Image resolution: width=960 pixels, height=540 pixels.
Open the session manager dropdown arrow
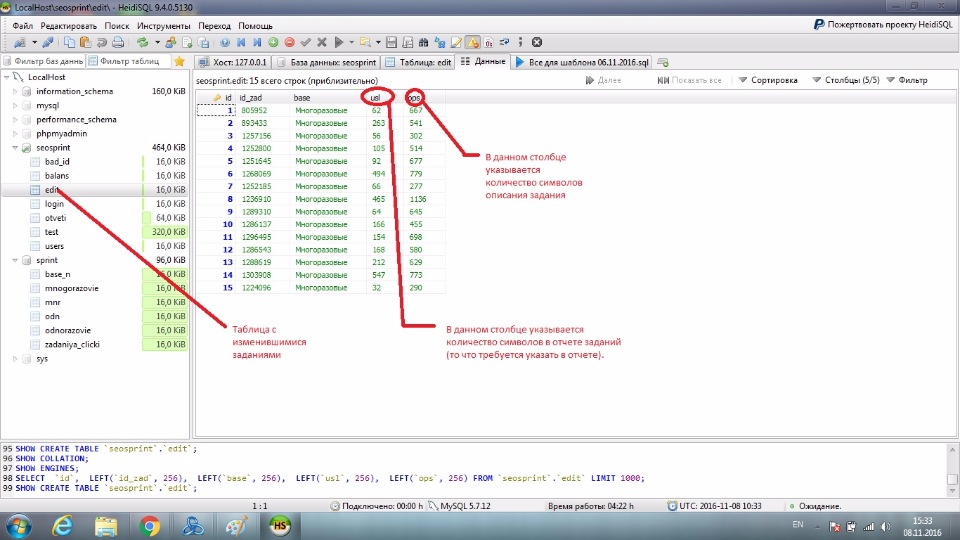coord(34,42)
